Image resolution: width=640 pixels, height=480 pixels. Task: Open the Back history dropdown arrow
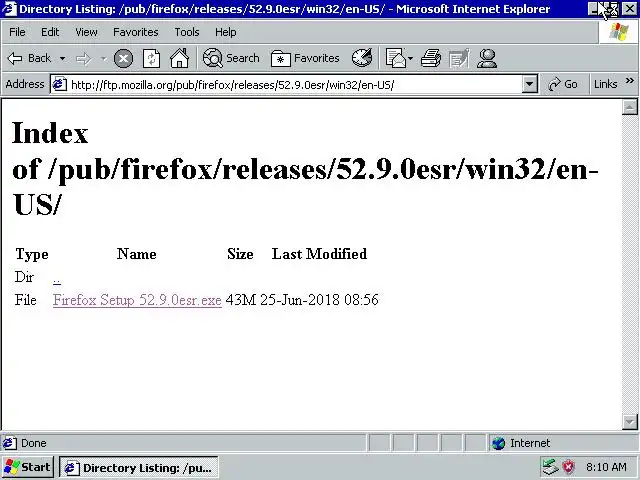click(62, 58)
